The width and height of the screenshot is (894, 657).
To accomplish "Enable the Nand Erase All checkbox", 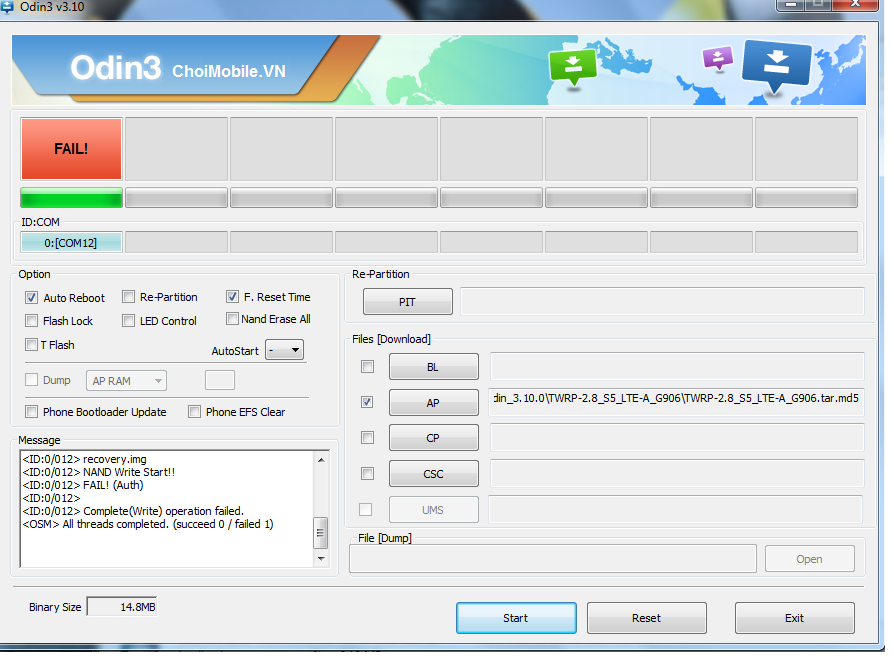I will point(232,319).
